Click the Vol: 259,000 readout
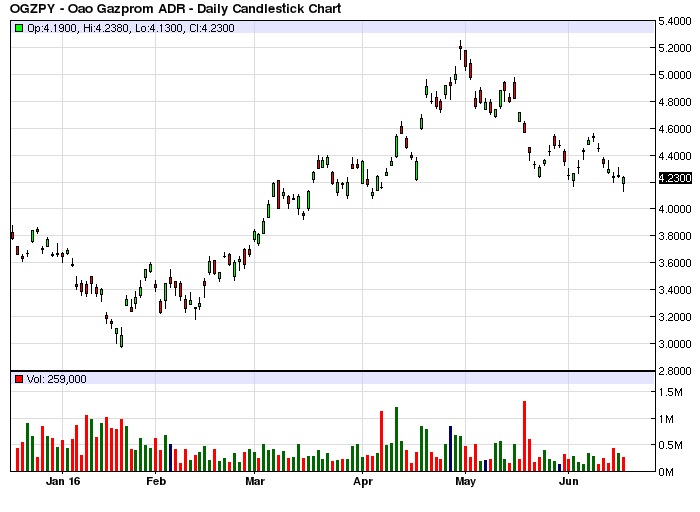 [56, 379]
